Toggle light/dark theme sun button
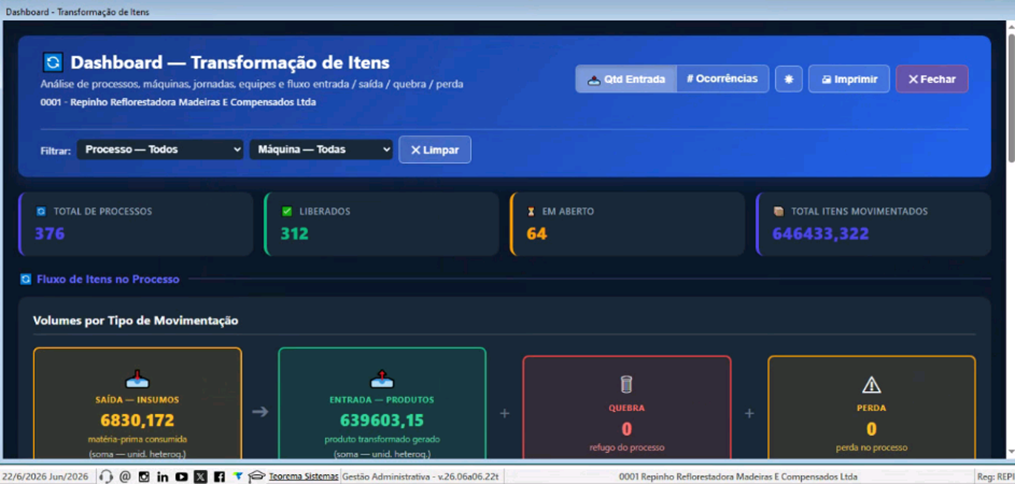 point(788,79)
